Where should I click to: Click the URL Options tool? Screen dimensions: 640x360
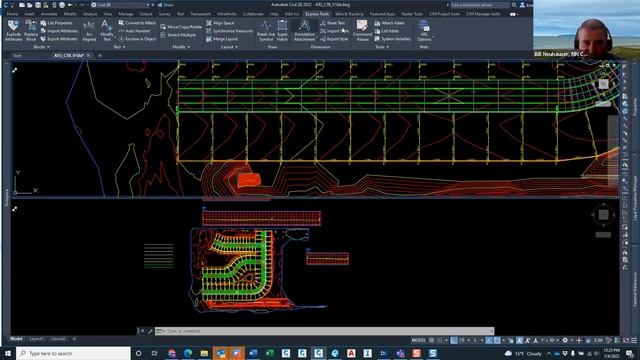click(x=424, y=31)
